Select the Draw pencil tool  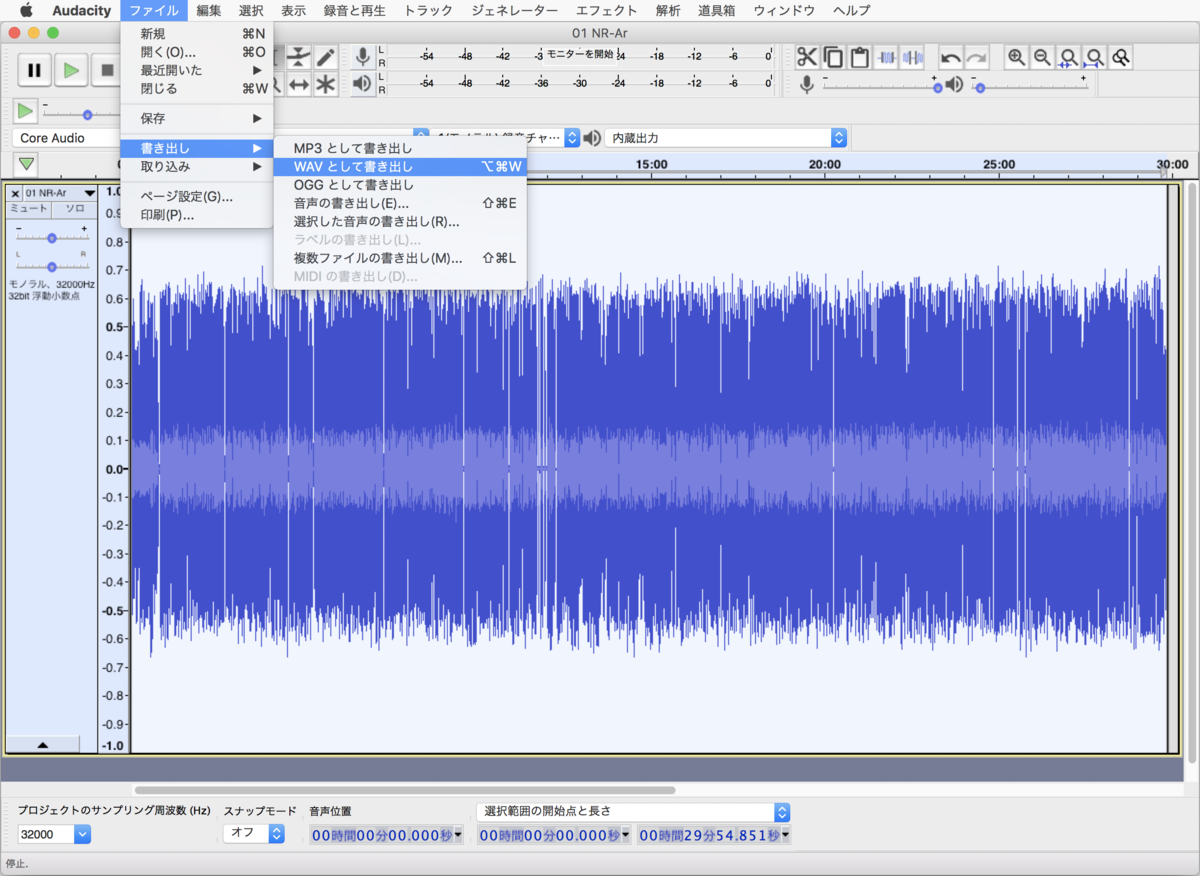click(x=325, y=57)
